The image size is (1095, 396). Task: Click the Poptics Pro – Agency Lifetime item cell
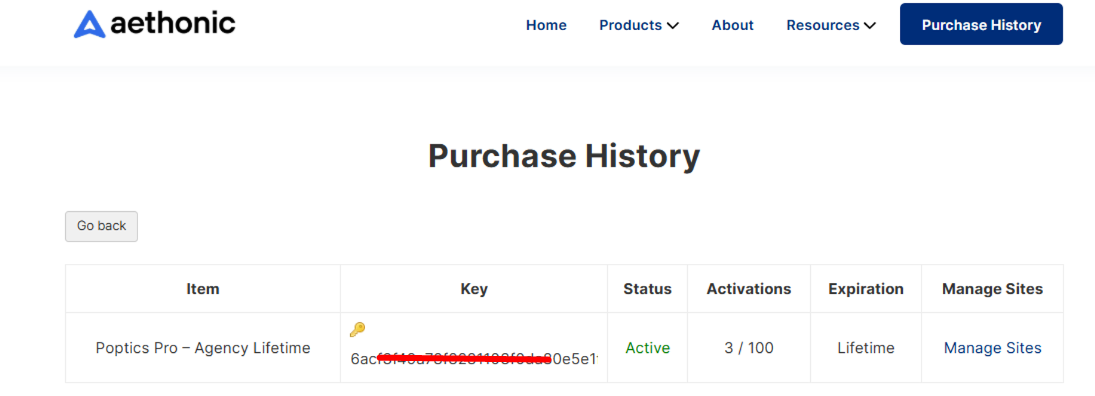click(203, 348)
